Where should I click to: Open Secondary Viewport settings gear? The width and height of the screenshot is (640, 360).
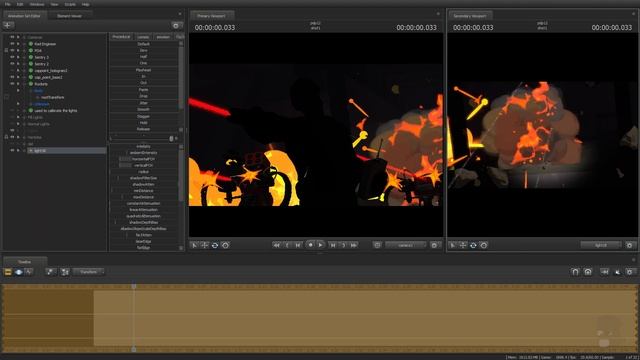pyautogui.click(x=630, y=245)
